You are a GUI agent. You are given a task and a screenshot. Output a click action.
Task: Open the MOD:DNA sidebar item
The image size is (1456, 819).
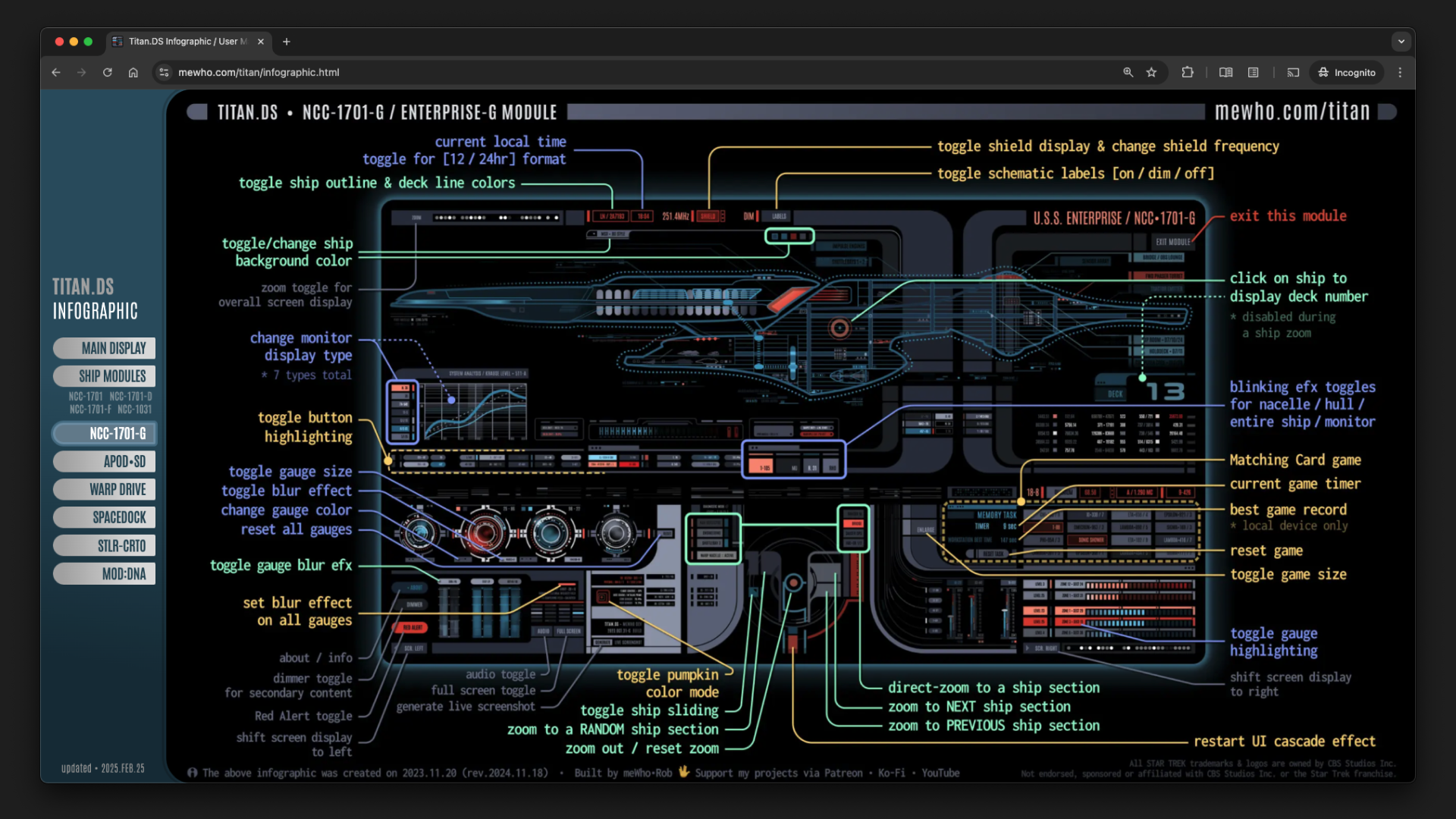pos(105,574)
